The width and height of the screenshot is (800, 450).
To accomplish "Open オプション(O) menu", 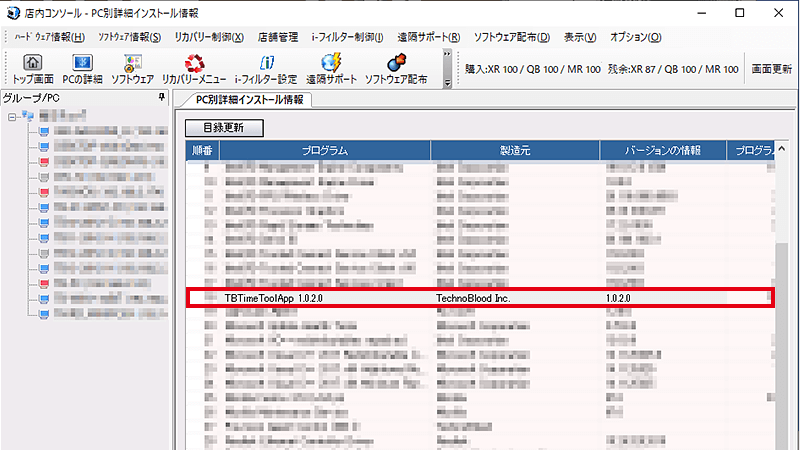I will pos(636,37).
